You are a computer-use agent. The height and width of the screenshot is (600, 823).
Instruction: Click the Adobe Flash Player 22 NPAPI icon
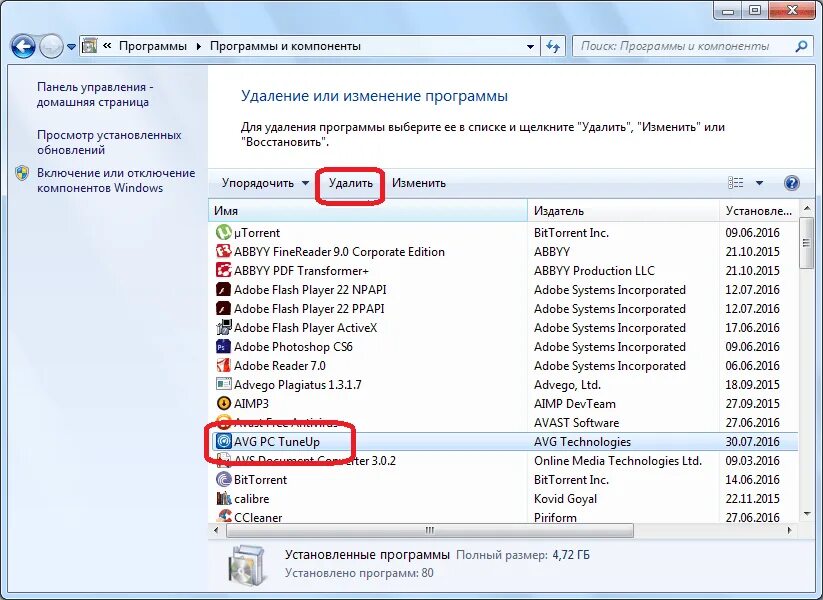(224, 289)
